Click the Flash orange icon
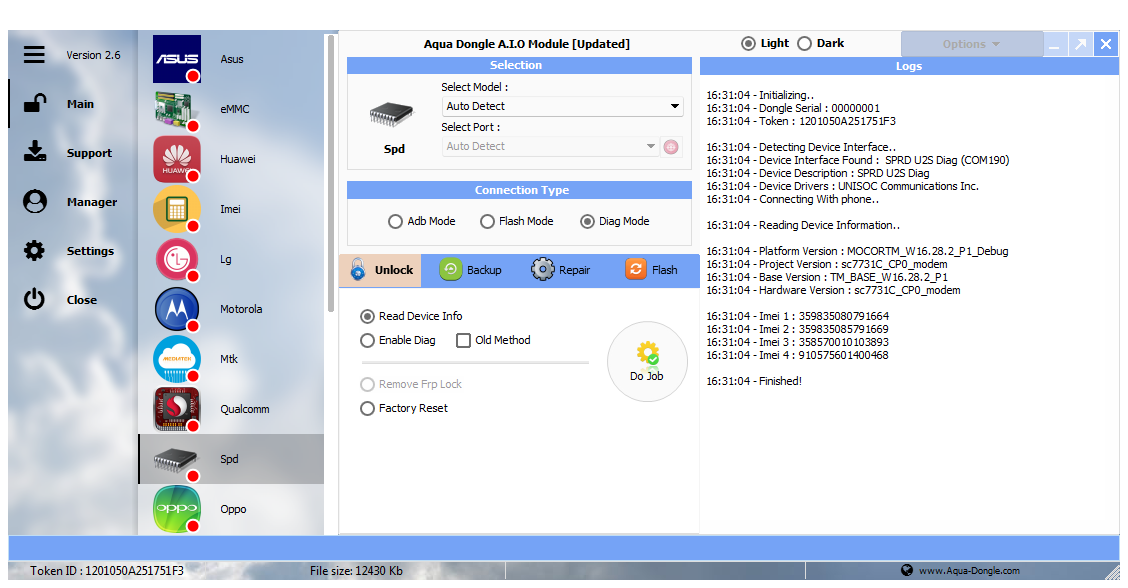Screen dimensions: 1128x588 pos(636,269)
